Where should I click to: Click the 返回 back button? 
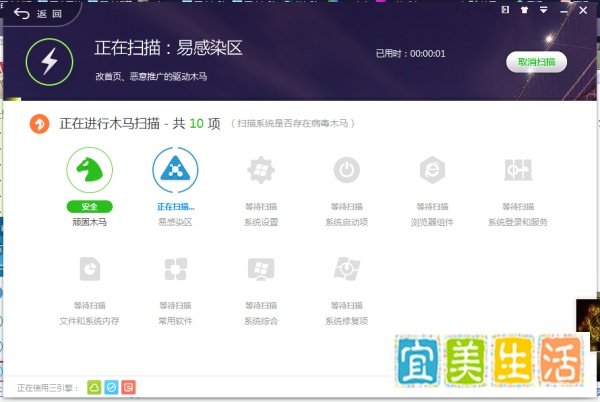click(x=38, y=14)
